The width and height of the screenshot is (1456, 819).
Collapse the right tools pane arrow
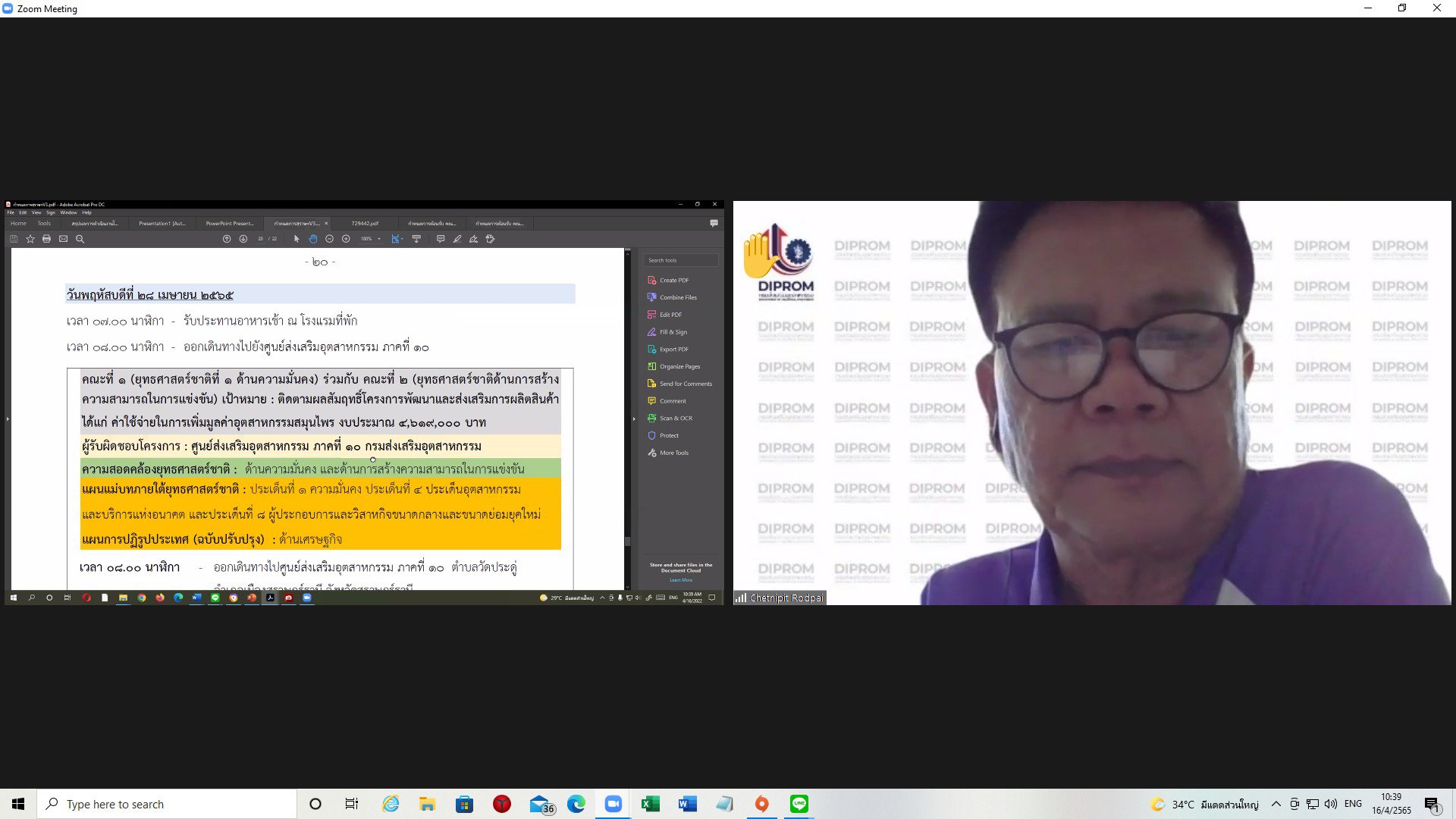pos(634,419)
